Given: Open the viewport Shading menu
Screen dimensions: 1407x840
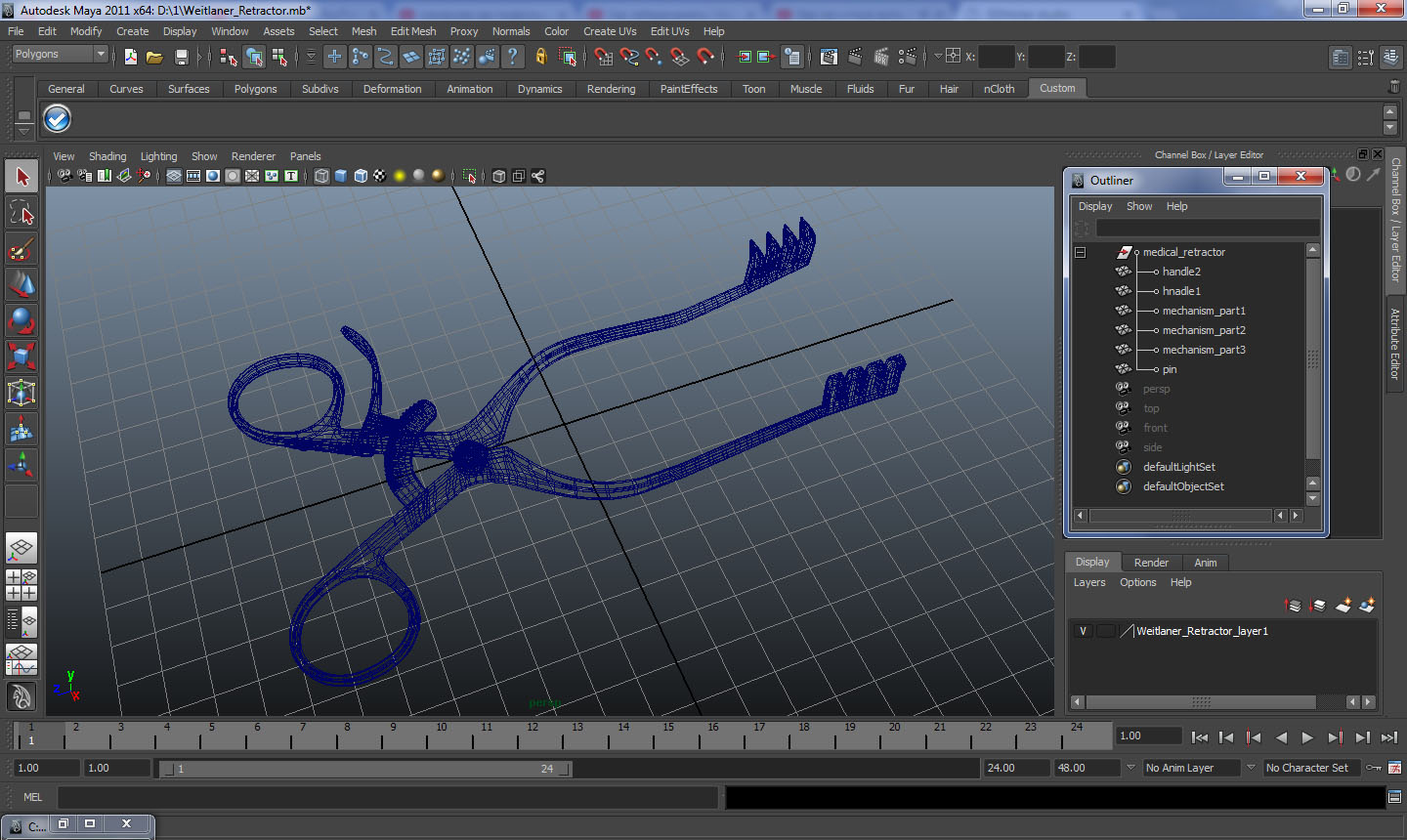Looking at the screenshot, I should coord(107,156).
